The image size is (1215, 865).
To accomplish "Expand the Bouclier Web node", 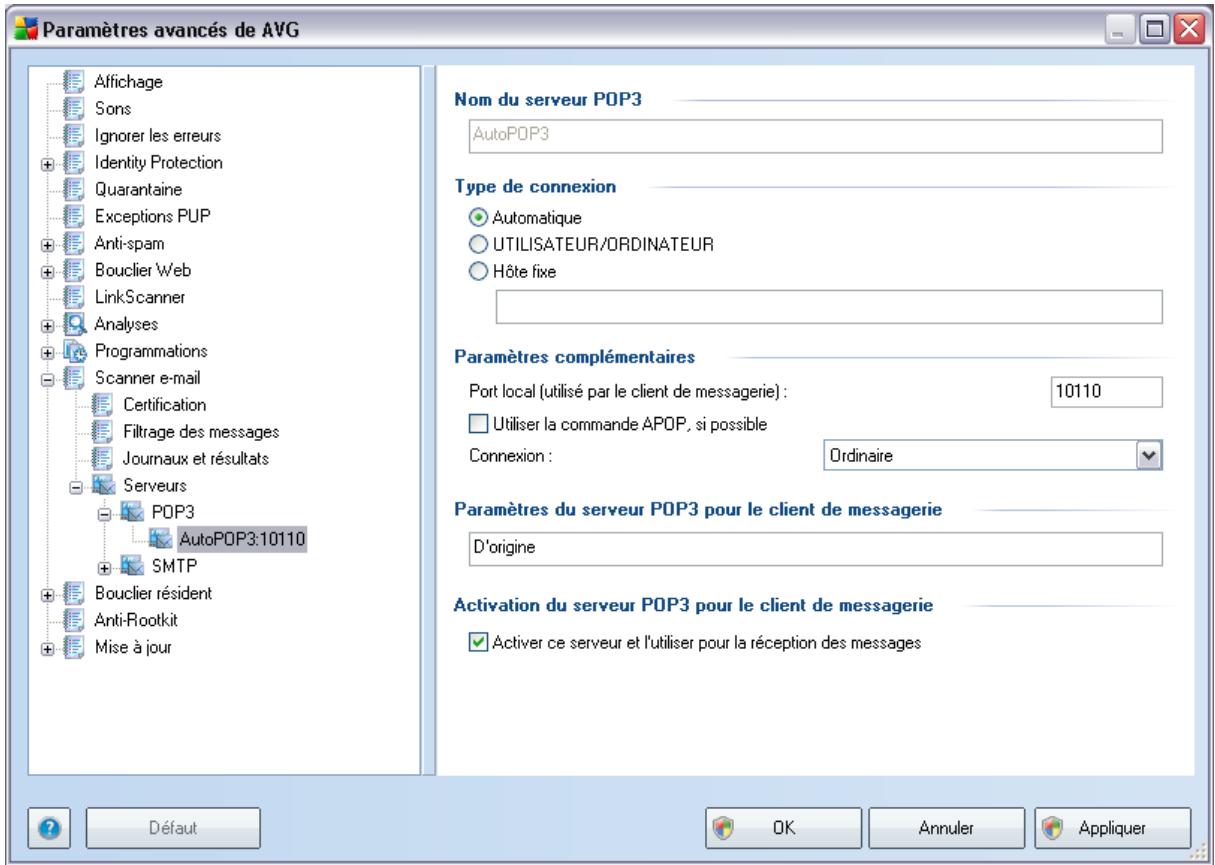I will pyautogui.click(x=48, y=271).
